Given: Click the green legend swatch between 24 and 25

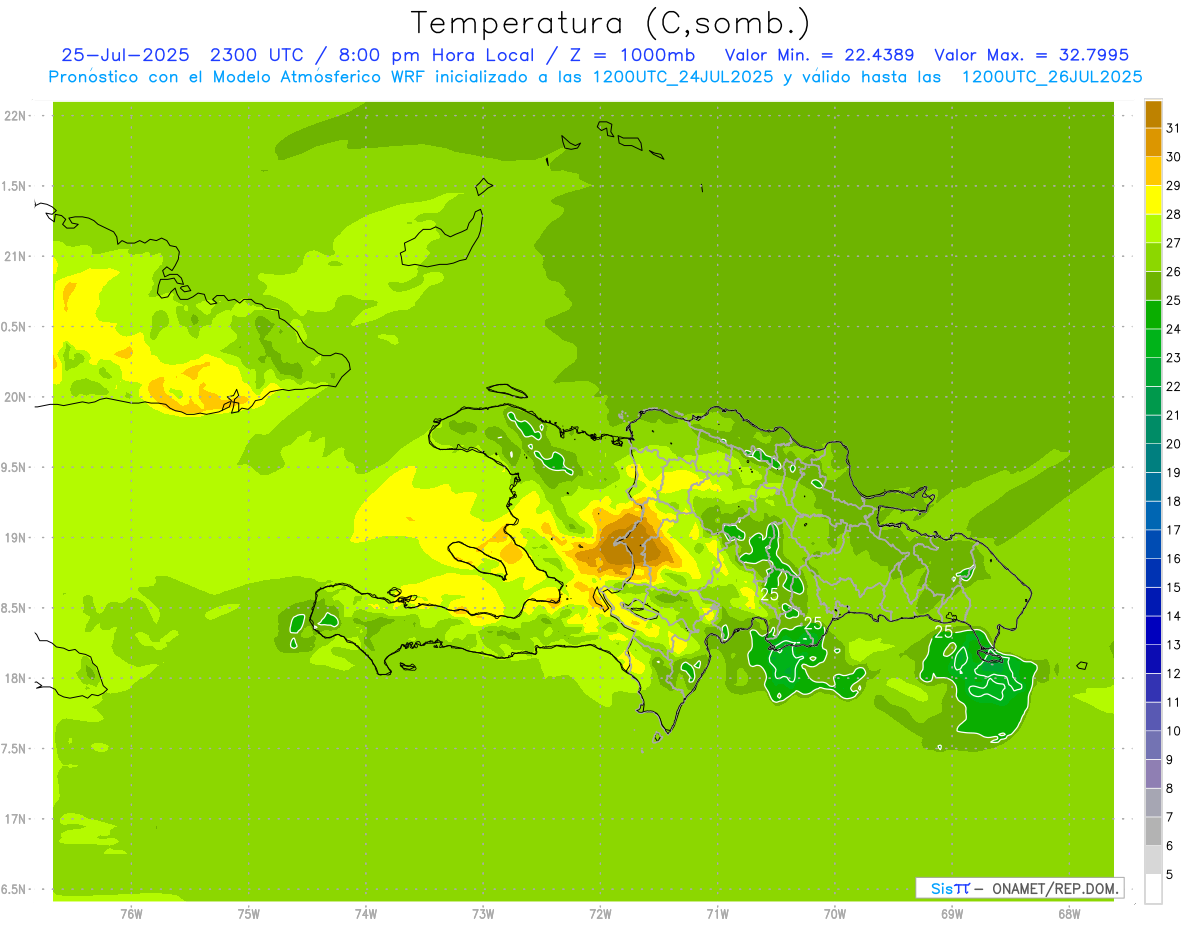Looking at the screenshot, I should pos(1153,314).
